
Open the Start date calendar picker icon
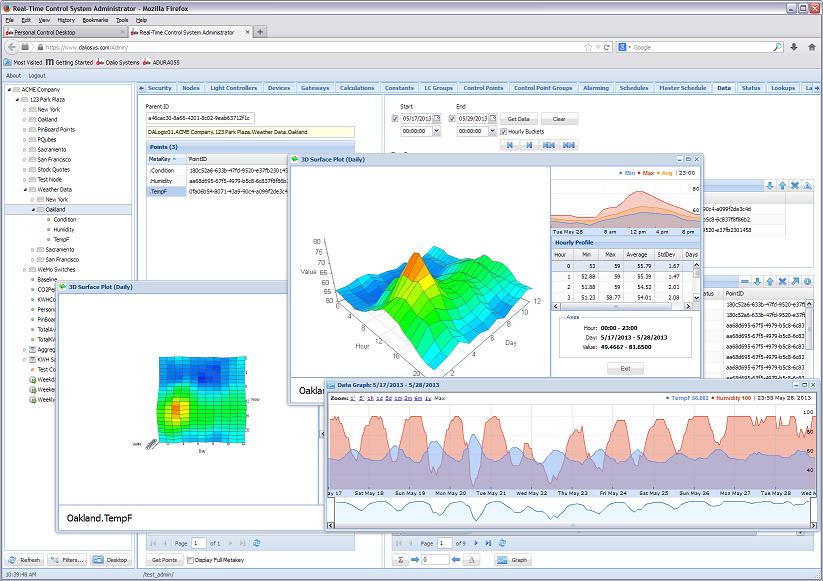[437, 118]
